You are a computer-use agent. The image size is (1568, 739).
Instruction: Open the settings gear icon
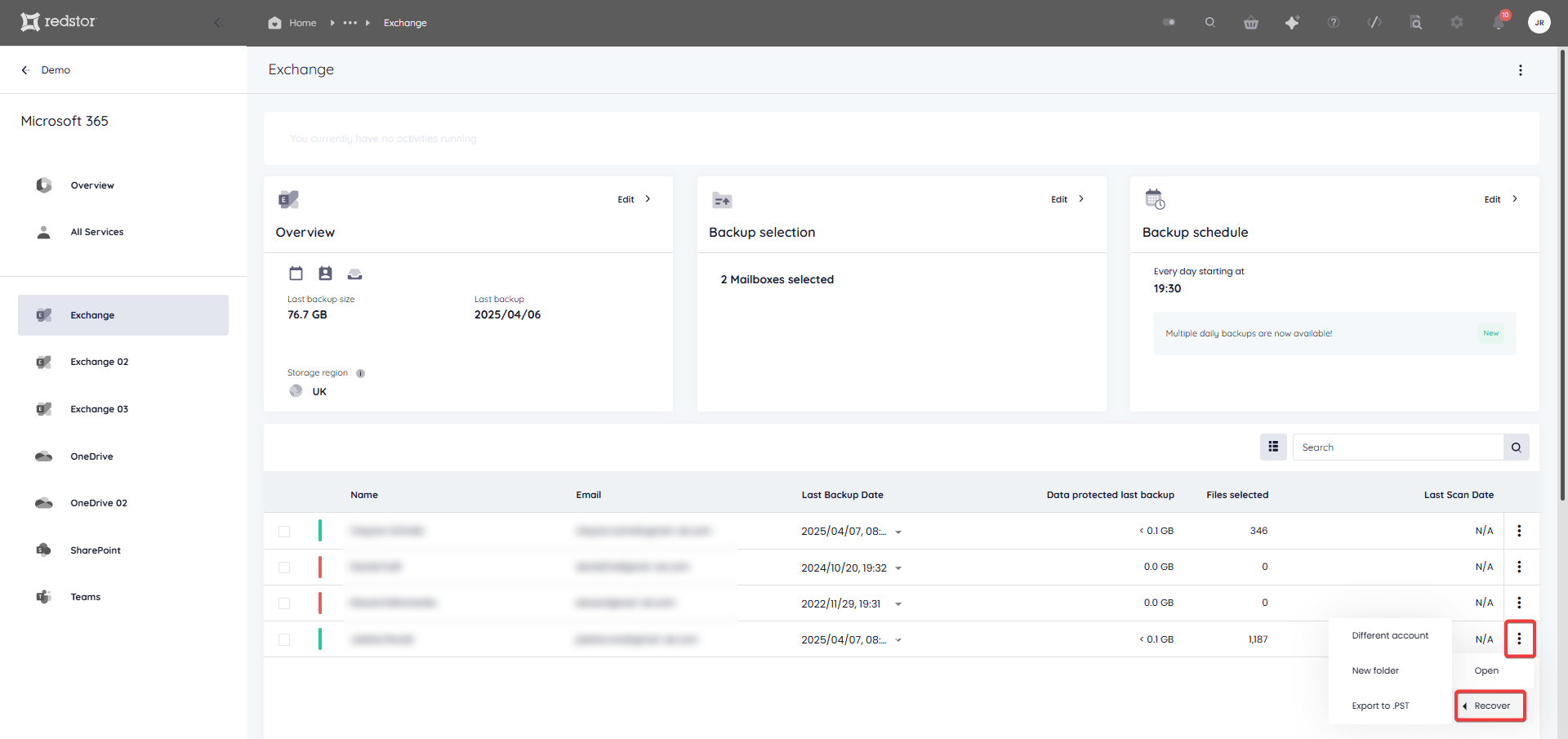pos(1457,22)
